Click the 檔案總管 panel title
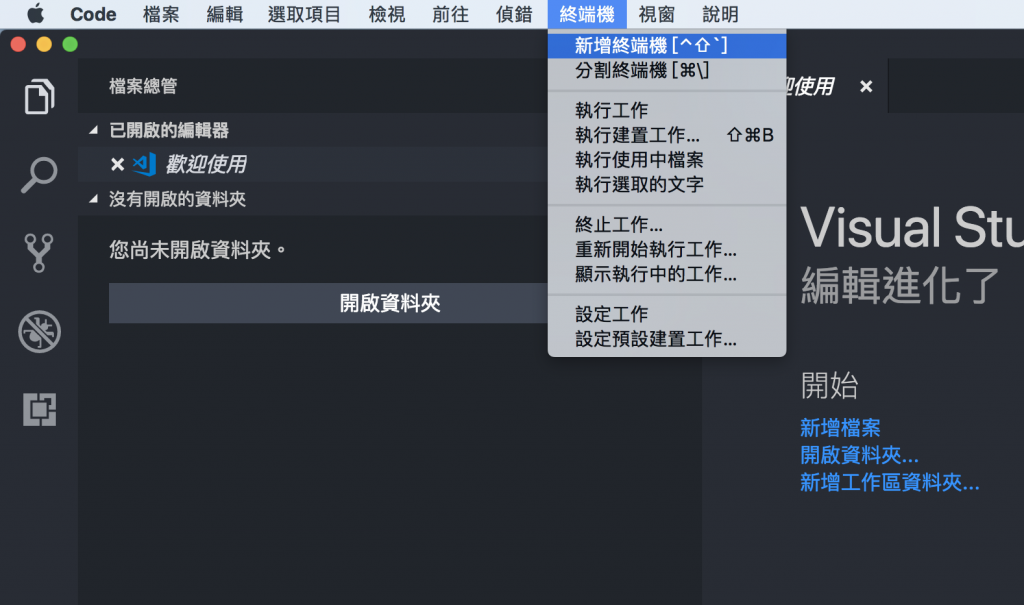1024x605 pixels. tap(143, 86)
